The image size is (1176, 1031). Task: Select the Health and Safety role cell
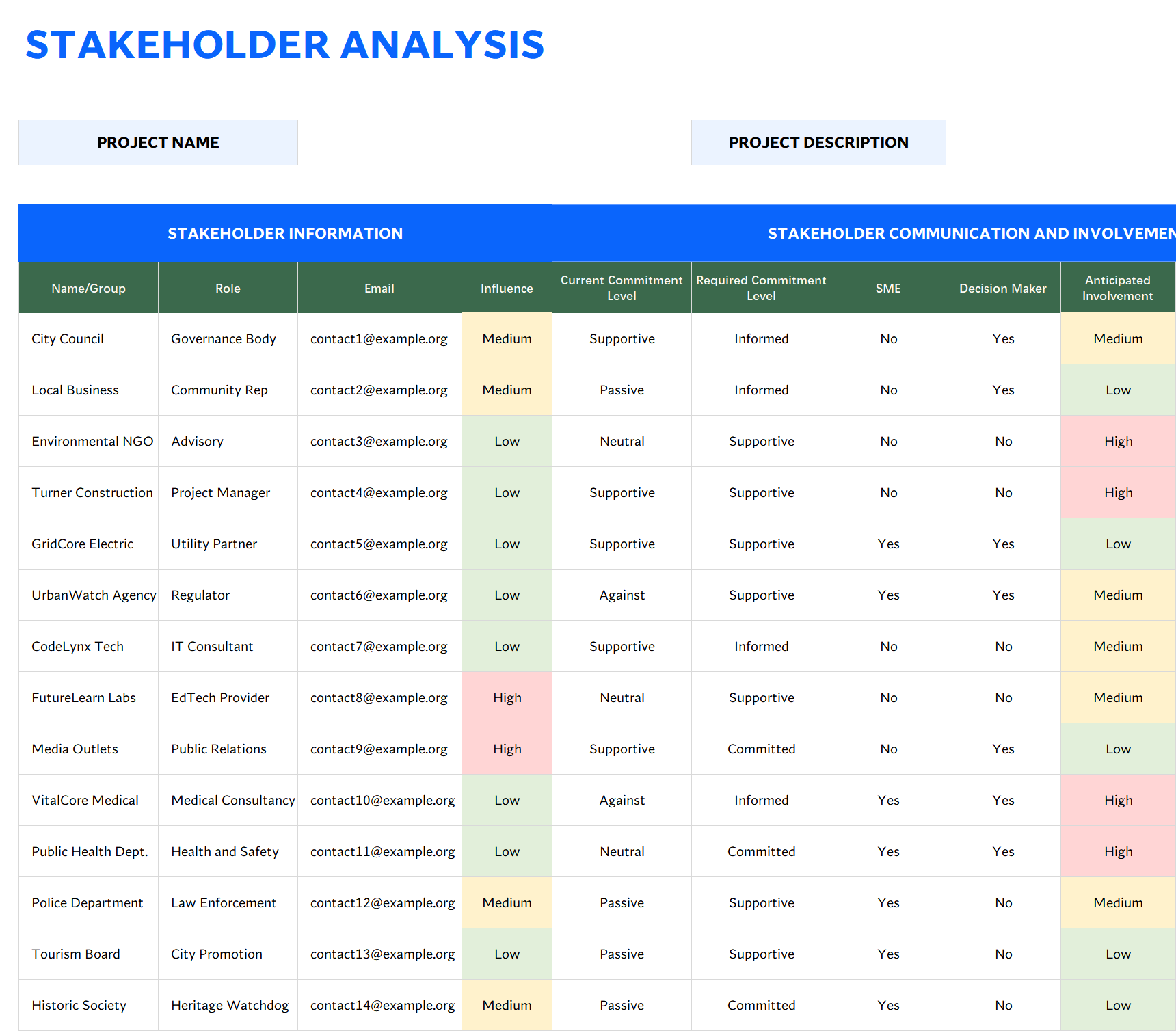pos(228,851)
